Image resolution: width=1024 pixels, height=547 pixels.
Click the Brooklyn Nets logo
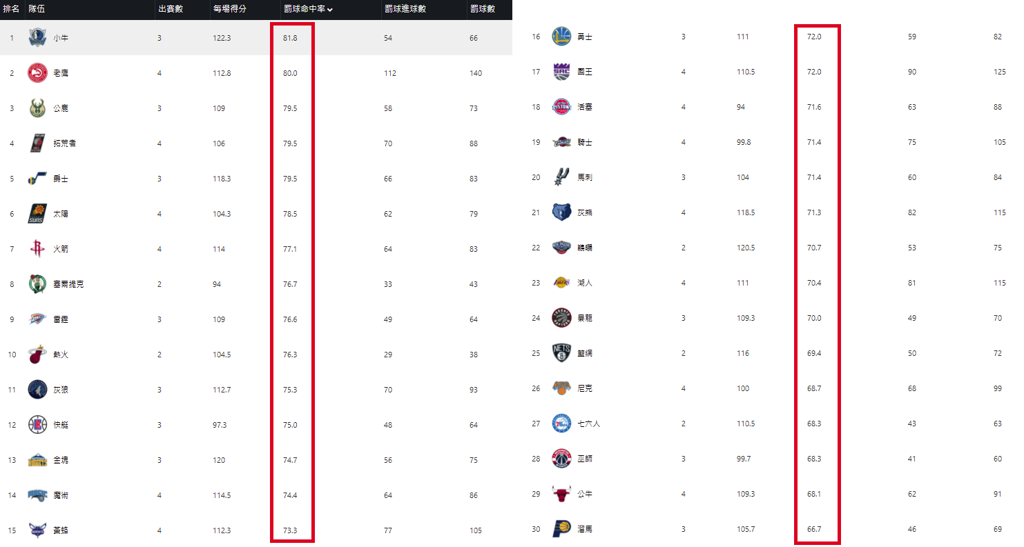pyautogui.click(x=561, y=353)
